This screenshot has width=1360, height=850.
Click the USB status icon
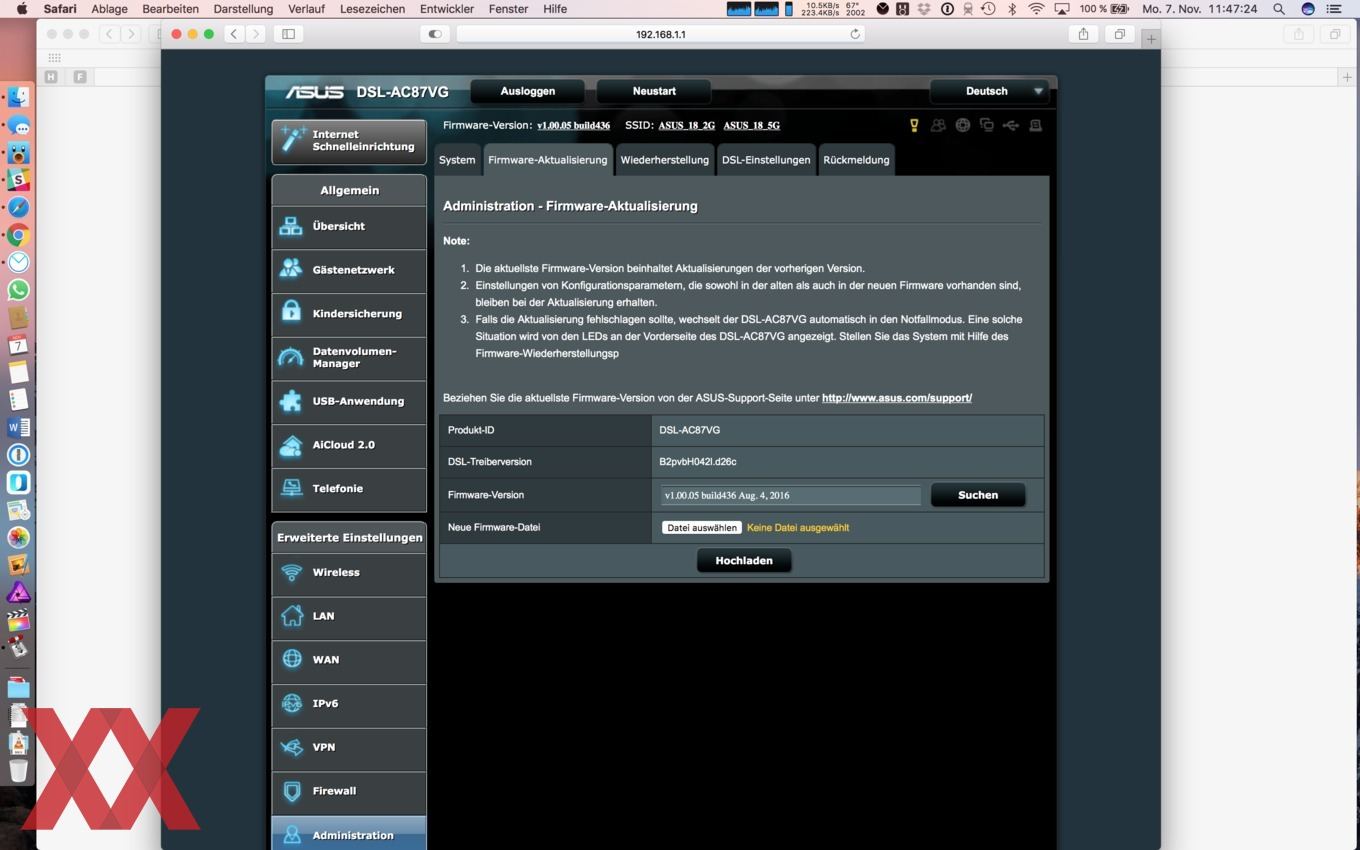pyautogui.click(x=1011, y=125)
